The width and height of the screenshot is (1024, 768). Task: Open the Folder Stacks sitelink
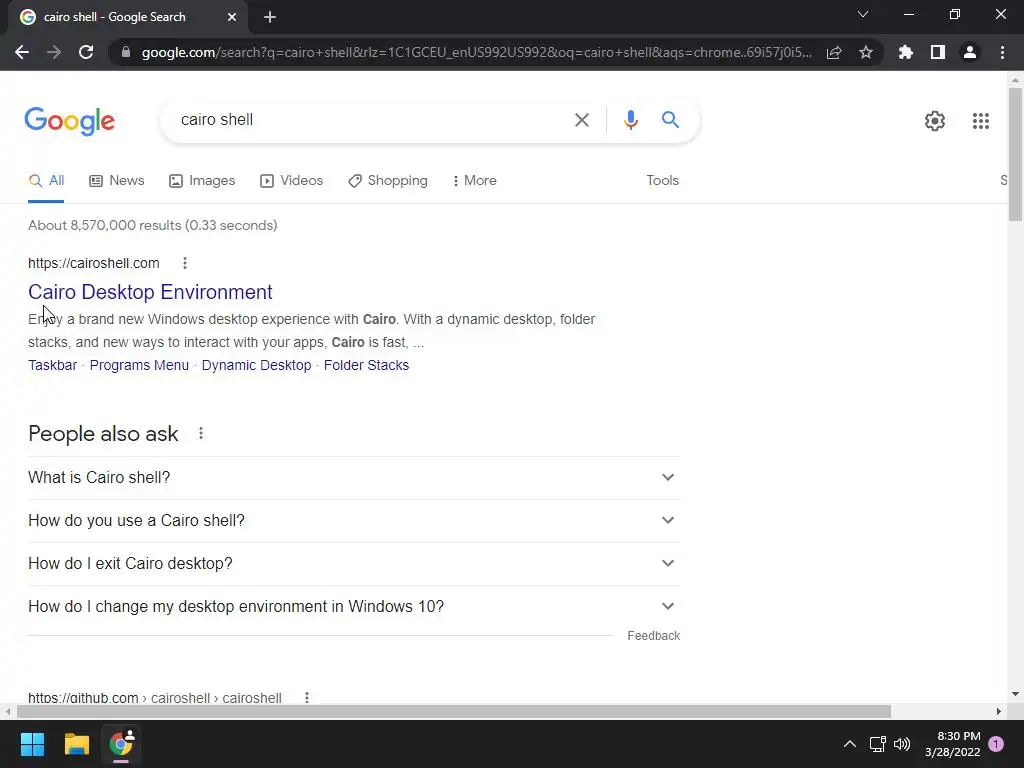[366, 365]
